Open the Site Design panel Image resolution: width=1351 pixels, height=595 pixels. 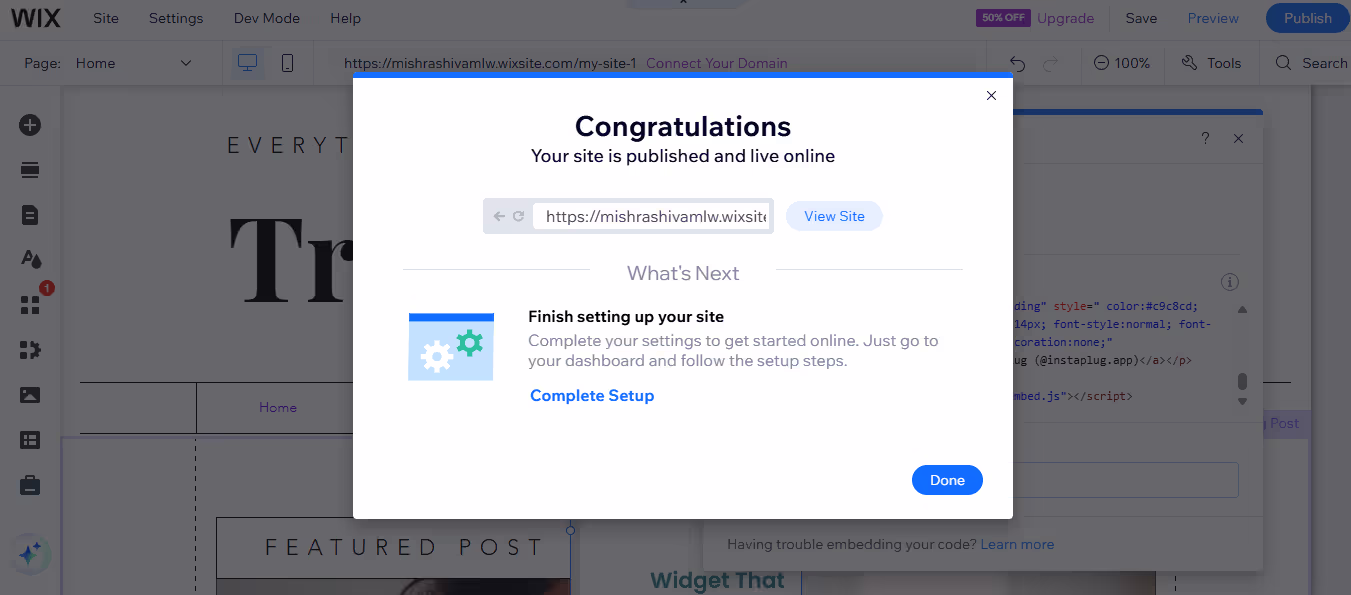click(30, 259)
